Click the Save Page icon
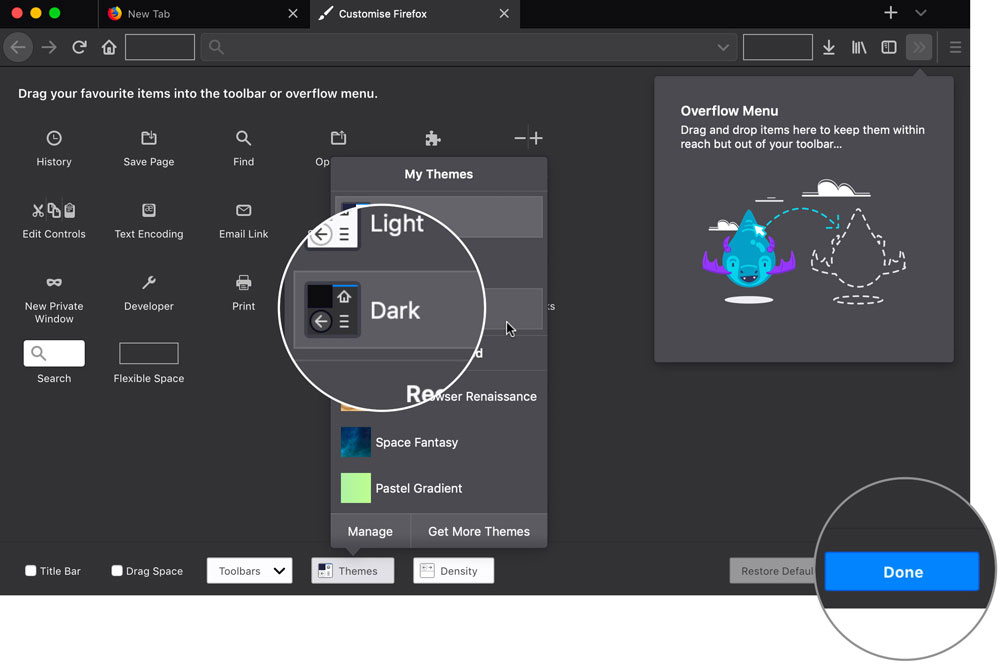 click(x=148, y=140)
